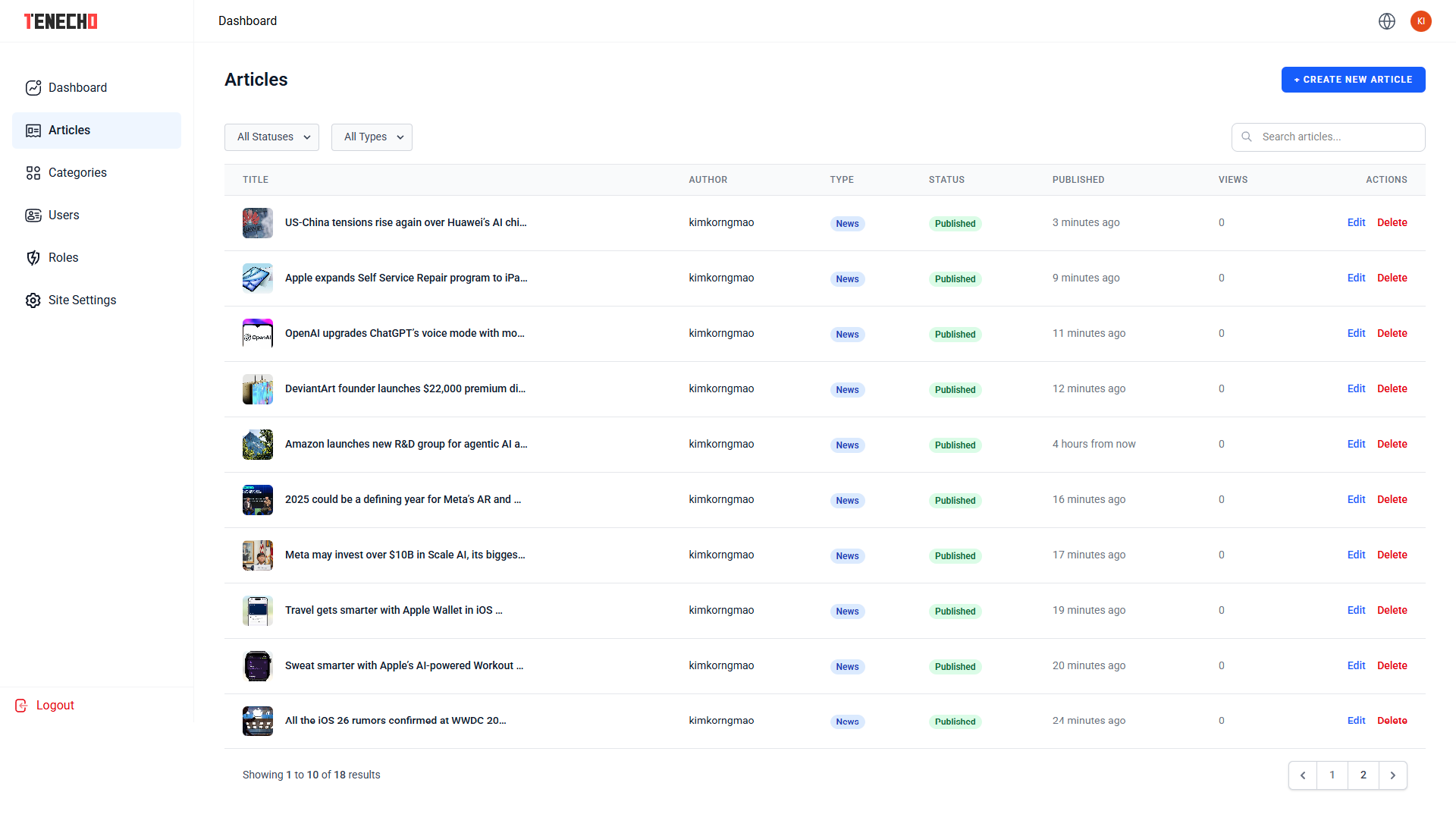Click the Articles newspaper icon

point(33,130)
